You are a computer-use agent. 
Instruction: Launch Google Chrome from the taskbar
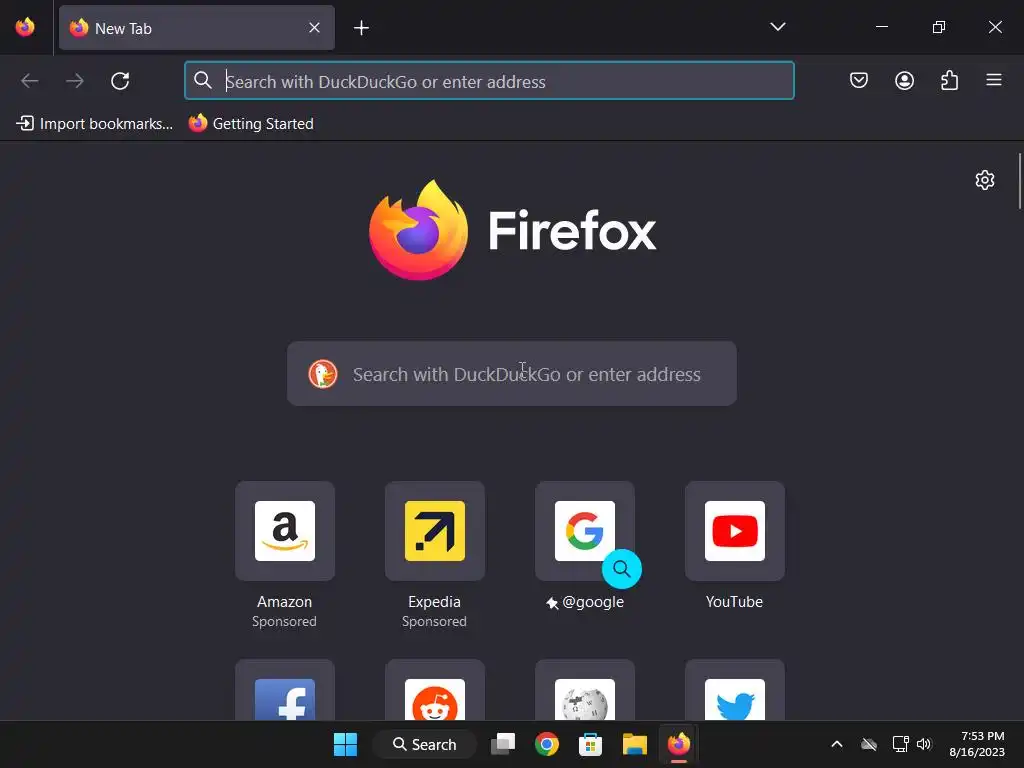click(547, 744)
